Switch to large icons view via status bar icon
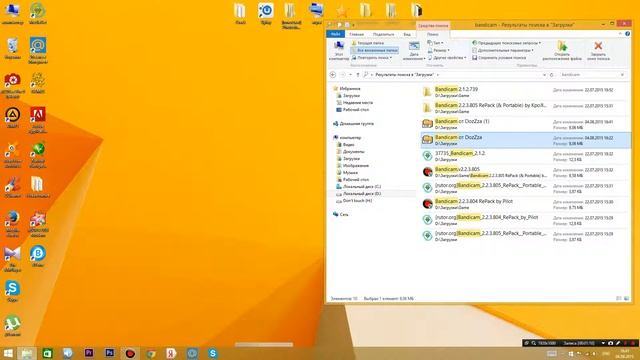Screen dimensions: 640x360 pos(626,299)
